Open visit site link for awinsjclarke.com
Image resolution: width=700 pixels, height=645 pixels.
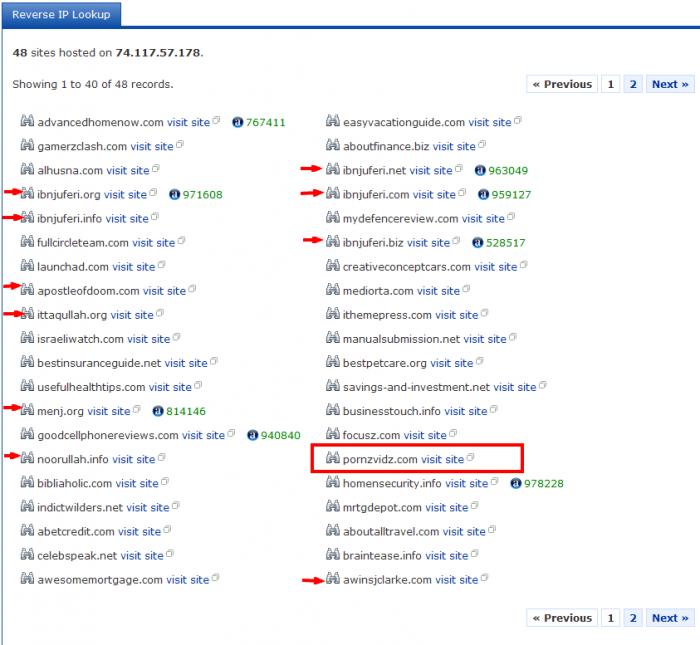coord(457,580)
